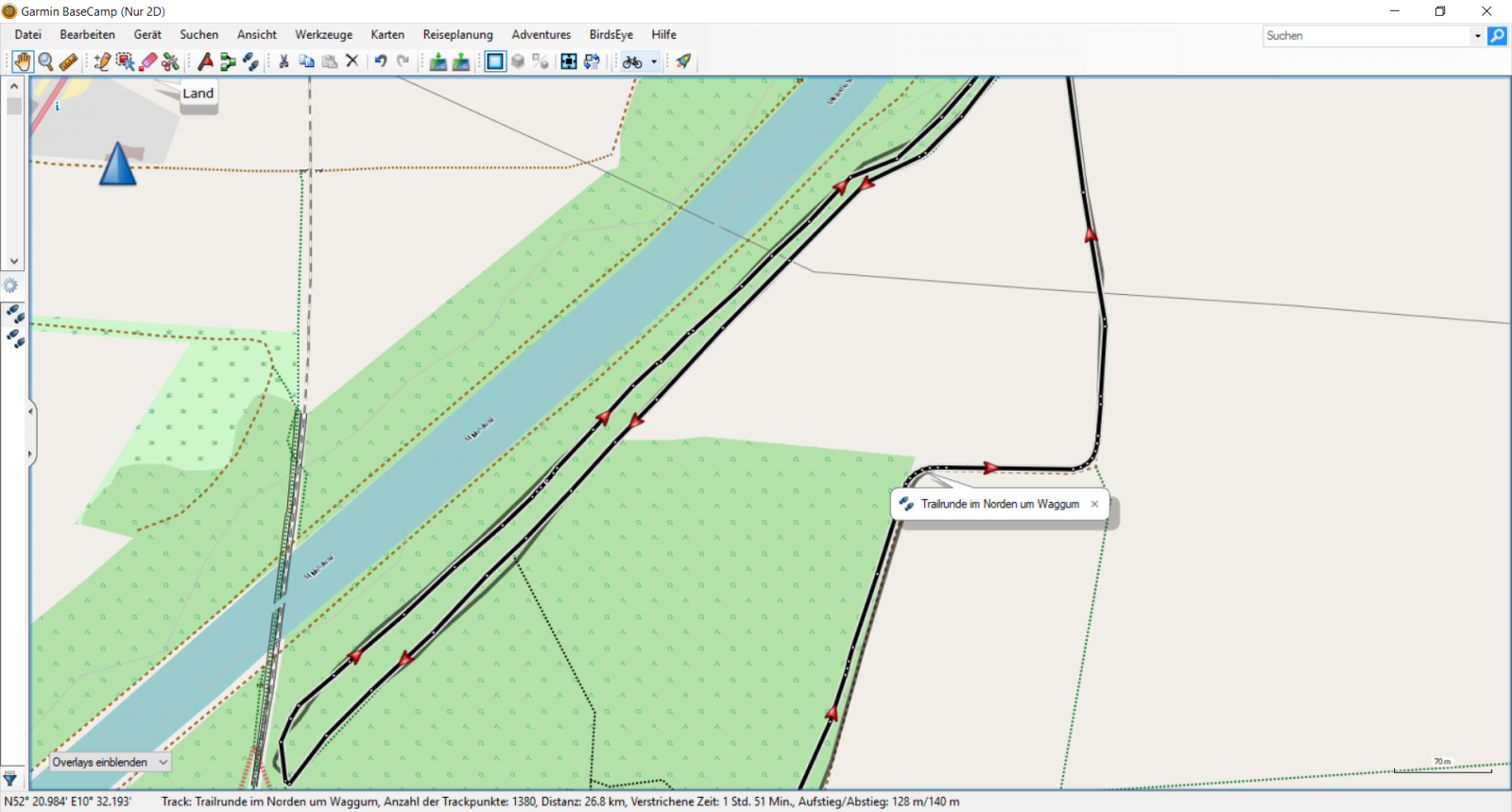1512x812 pixels.
Task: Open the Datei menu
Action: [x=28, y=35]
